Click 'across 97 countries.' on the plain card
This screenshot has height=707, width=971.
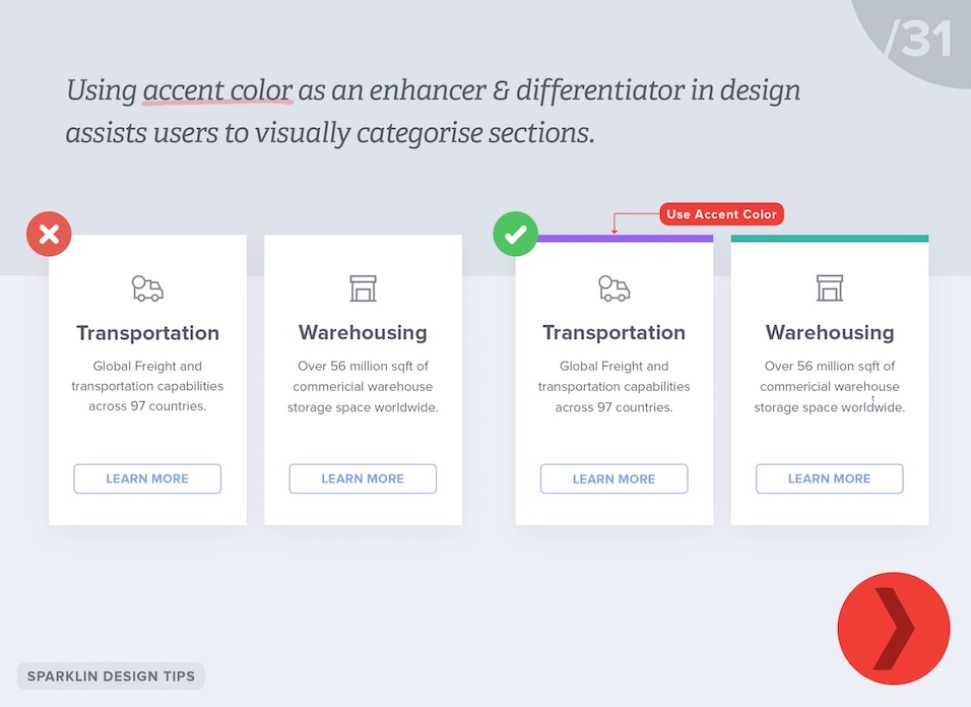(147, 406)
